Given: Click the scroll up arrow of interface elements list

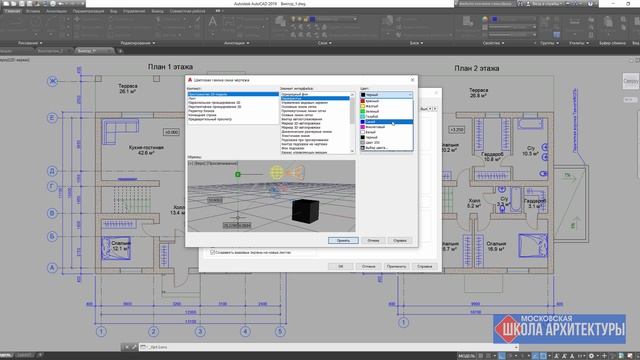Looking at the screenshot, I should point(353,95).
